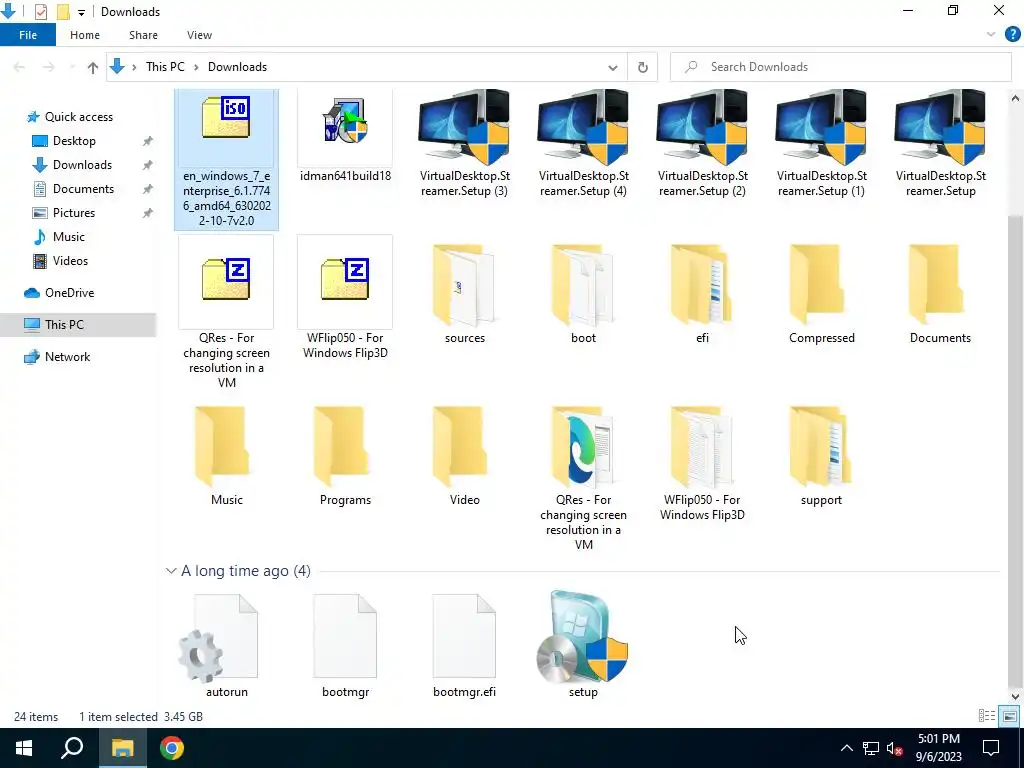Open Desktop in navigation pane

click(74, 140)
